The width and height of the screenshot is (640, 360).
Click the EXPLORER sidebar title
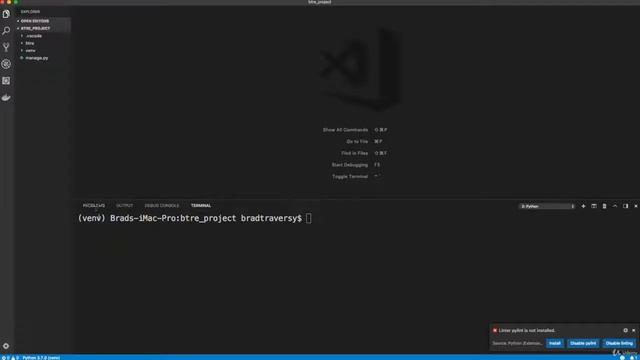tap(31, 12)
